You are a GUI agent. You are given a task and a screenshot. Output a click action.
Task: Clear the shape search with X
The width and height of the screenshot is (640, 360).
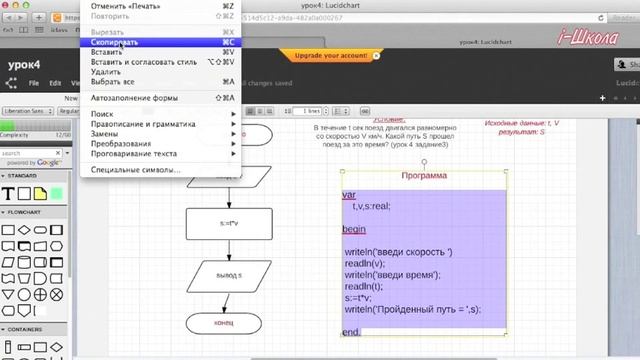[x=58, y=153]
